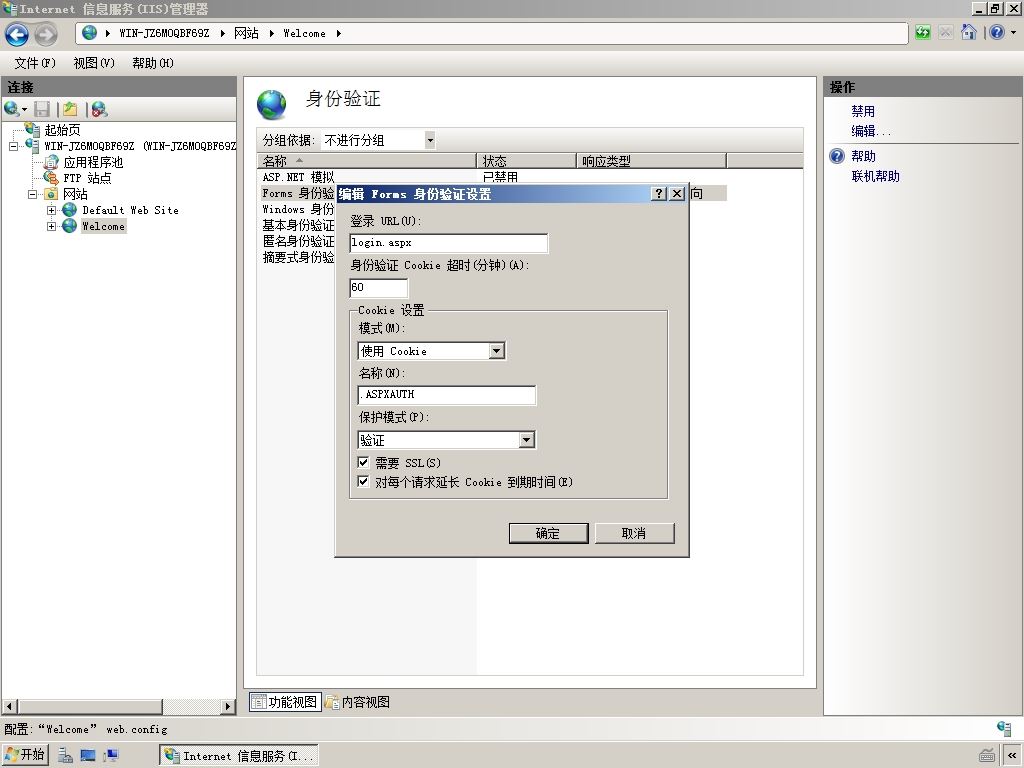Click the green refresh icon

(922, 33)
